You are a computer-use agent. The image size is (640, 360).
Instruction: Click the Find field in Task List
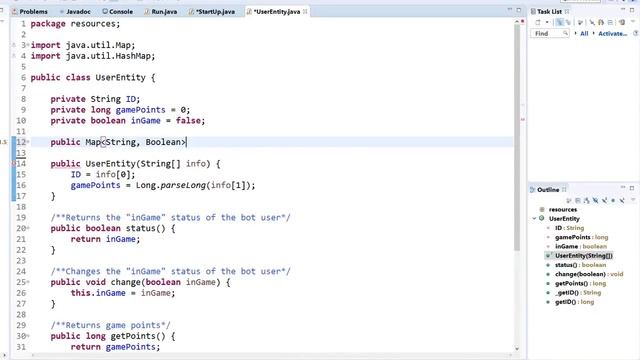click(549, 33)
